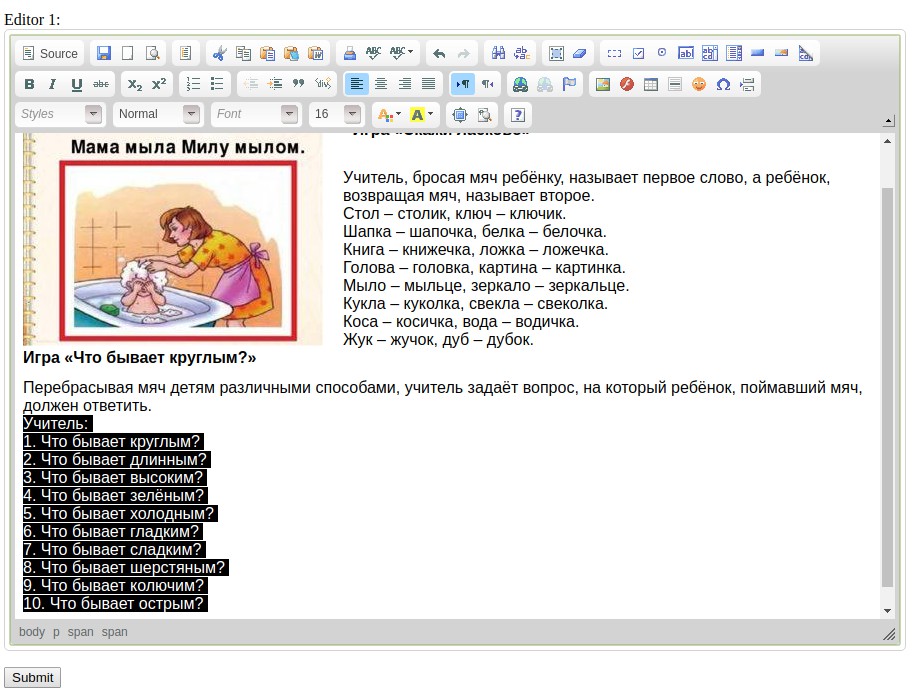The height and width of the screenshot is (697, 913).
Task: Insert a Hidden Field
Action: point(806,54)
